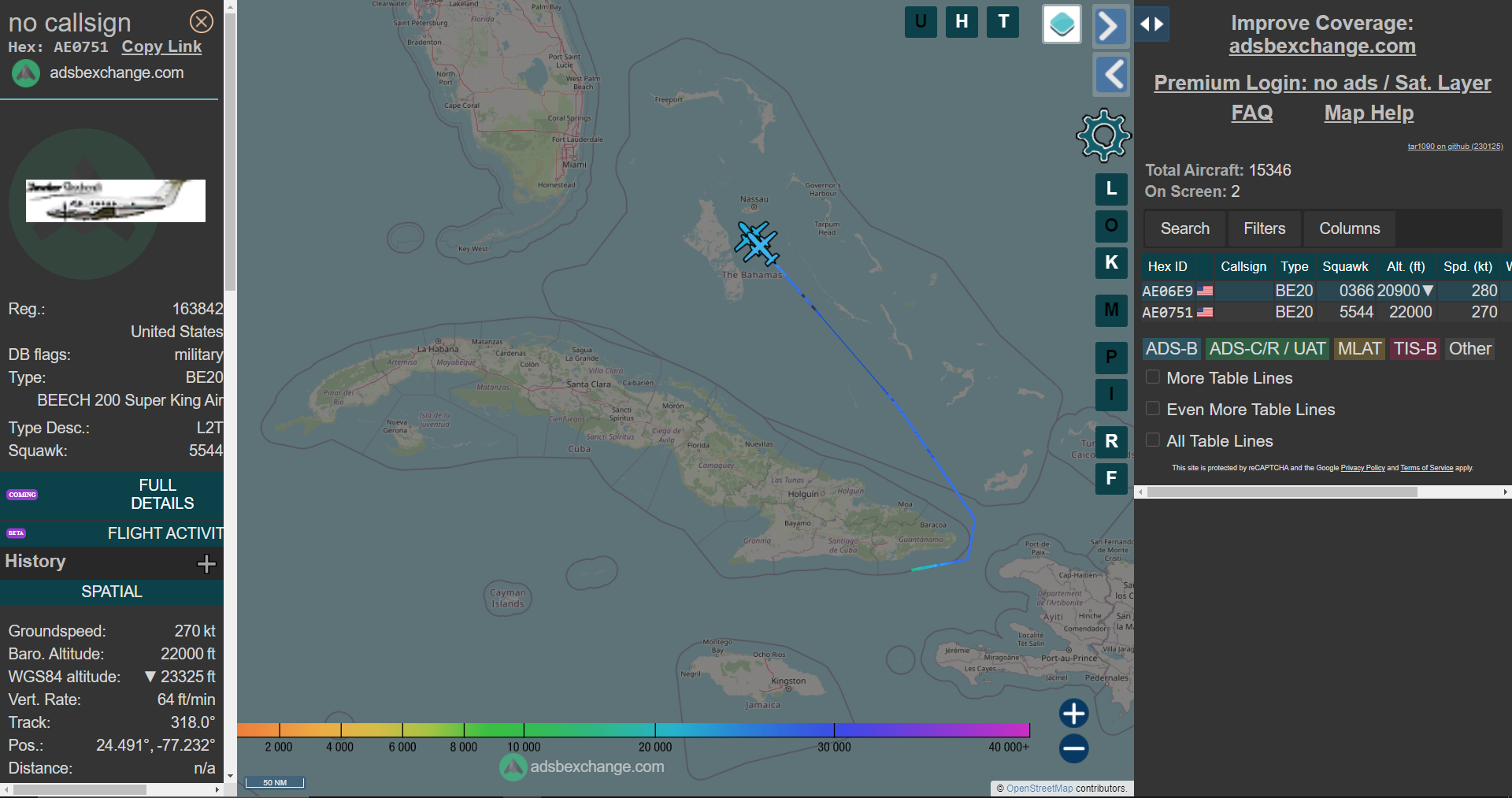1512x798 pixels.
Task: Click the U map toggle button
Action: [921, 22]
